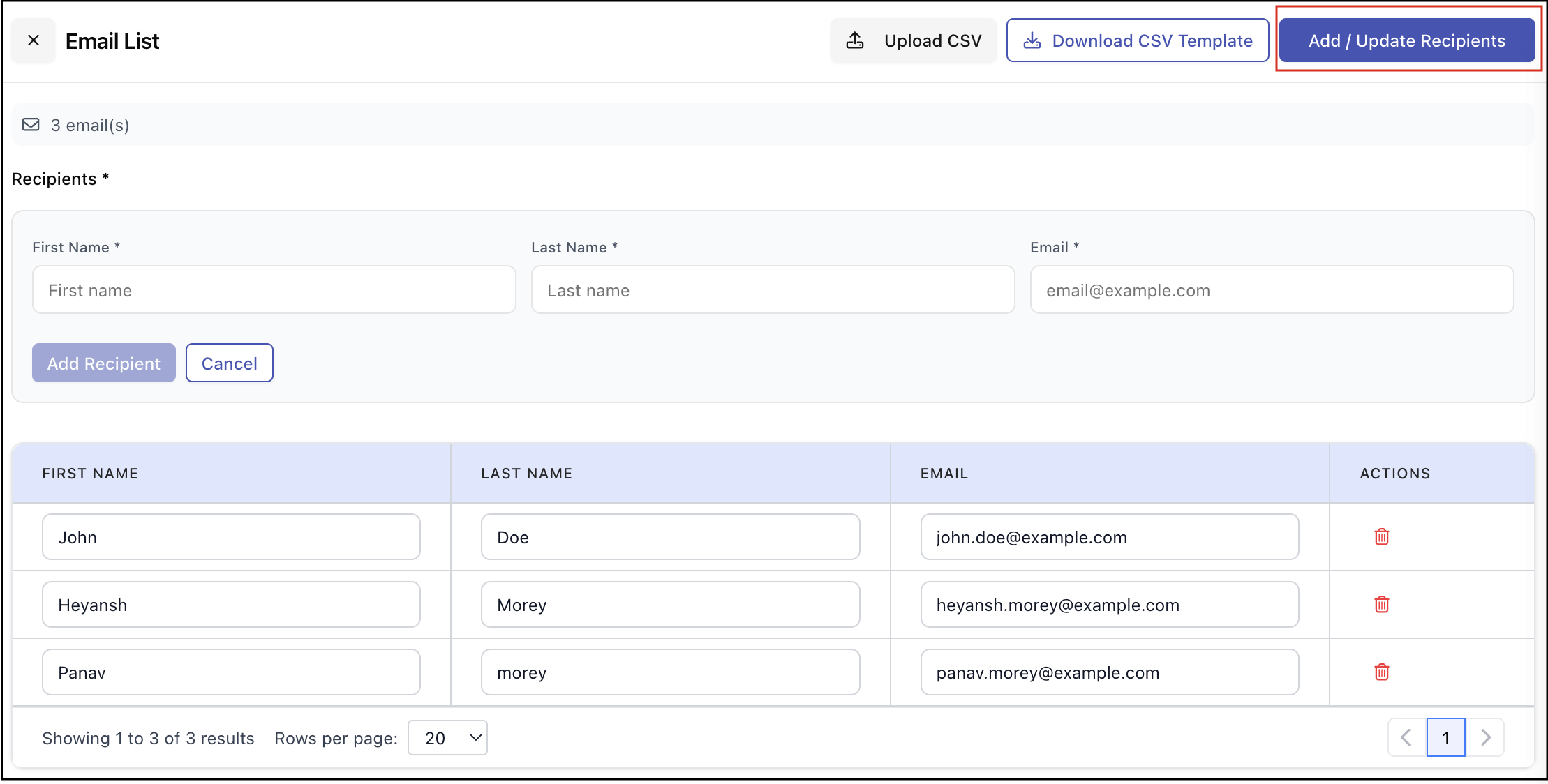This screenshot has width=1548, height=784.
Task: Go to previous page arrow
Action: [1406, 737]
